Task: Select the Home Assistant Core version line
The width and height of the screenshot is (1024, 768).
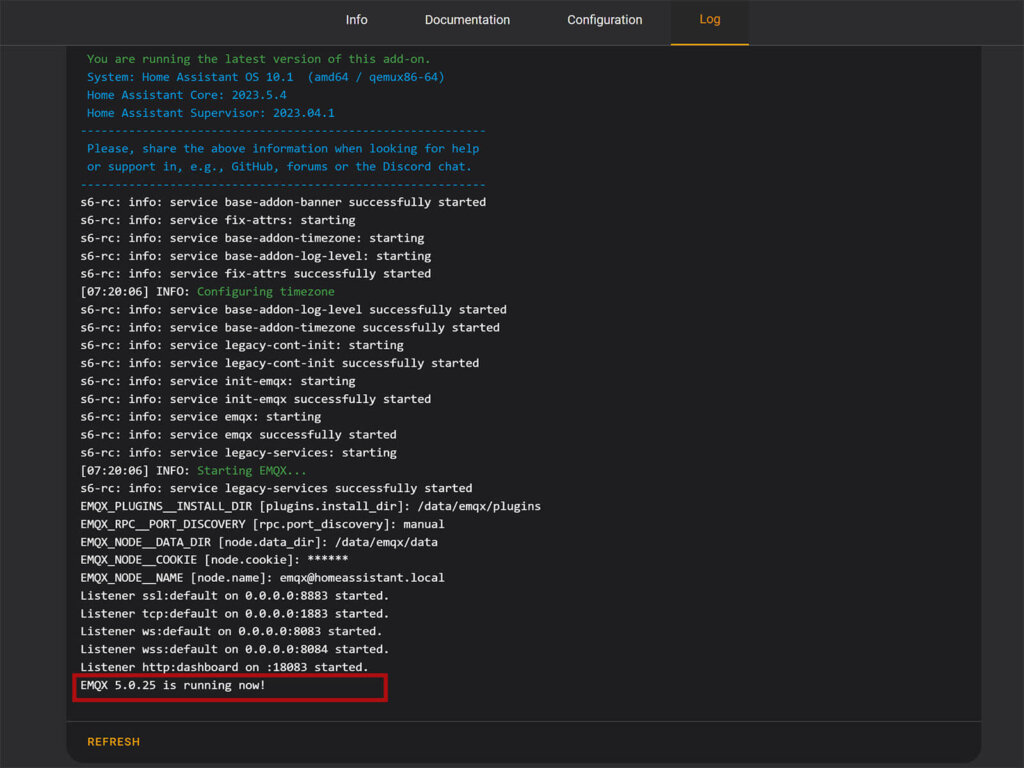Action: pos(202,95)
